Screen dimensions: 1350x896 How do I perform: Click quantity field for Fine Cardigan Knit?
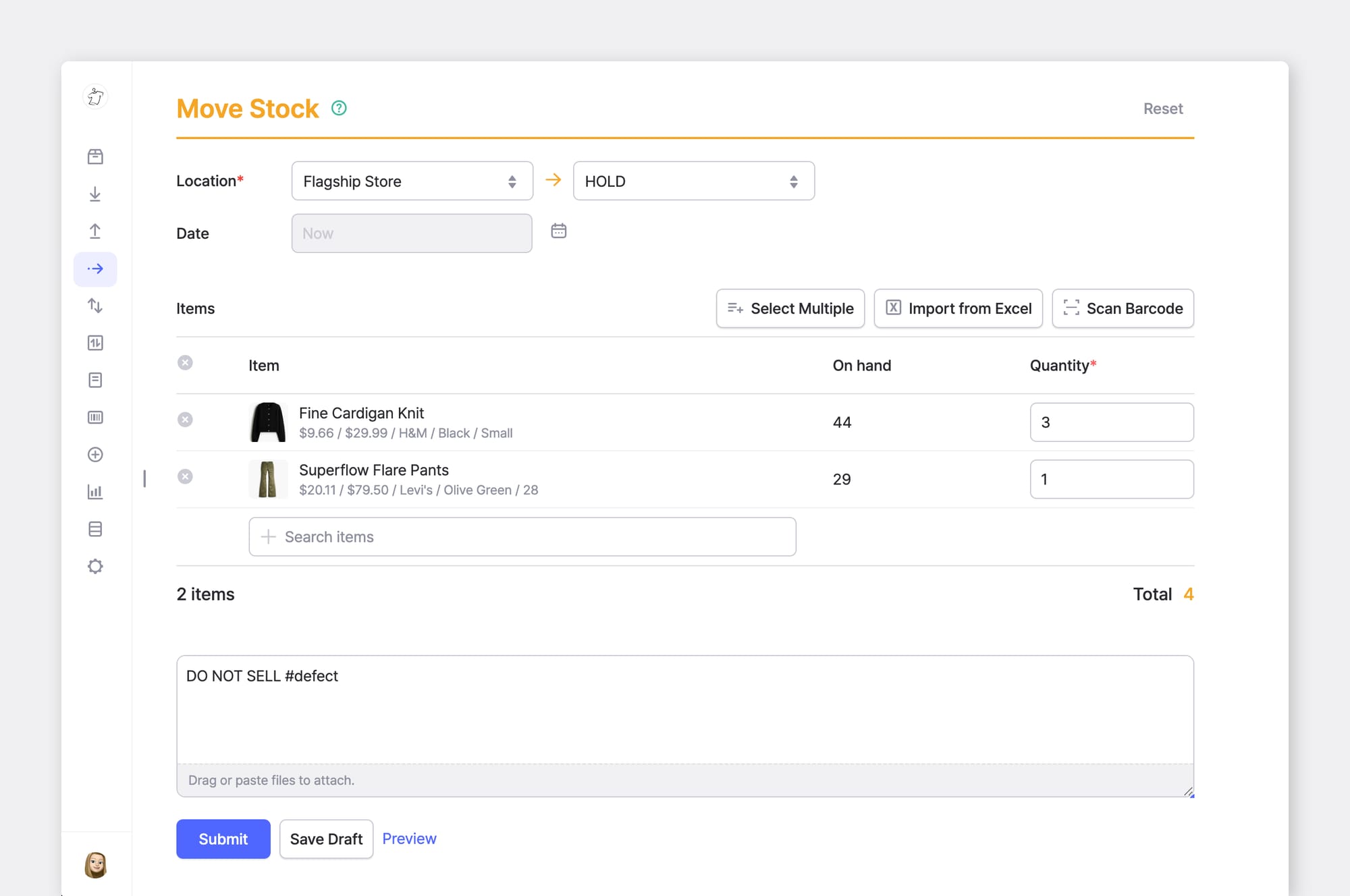(1112, 422)
